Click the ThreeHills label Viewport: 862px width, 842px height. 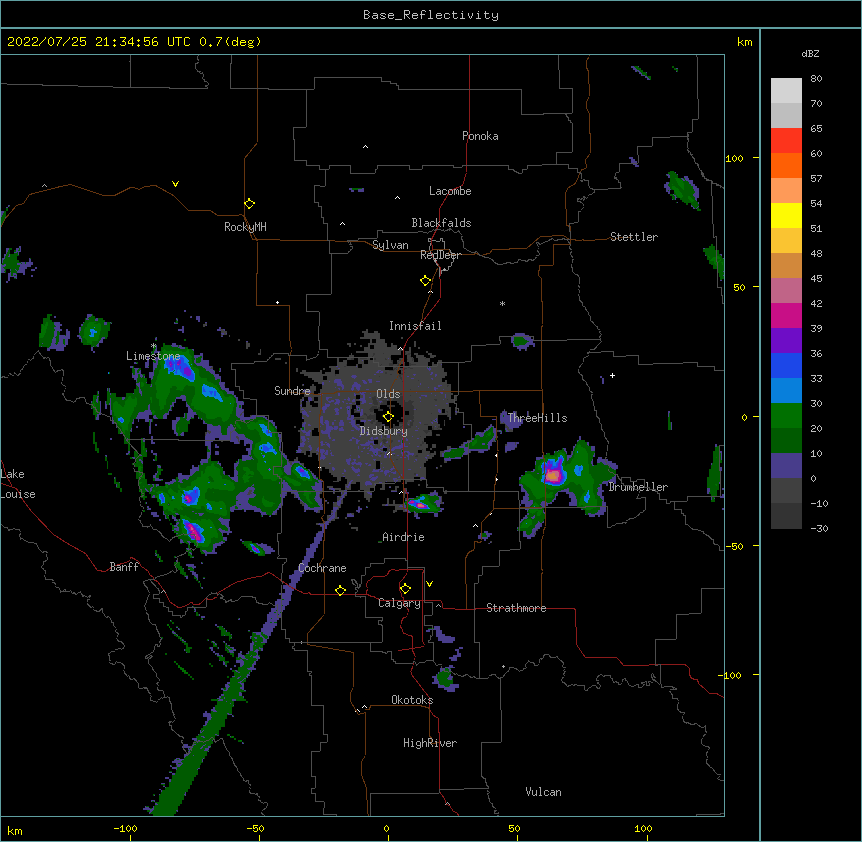[537, 418]
